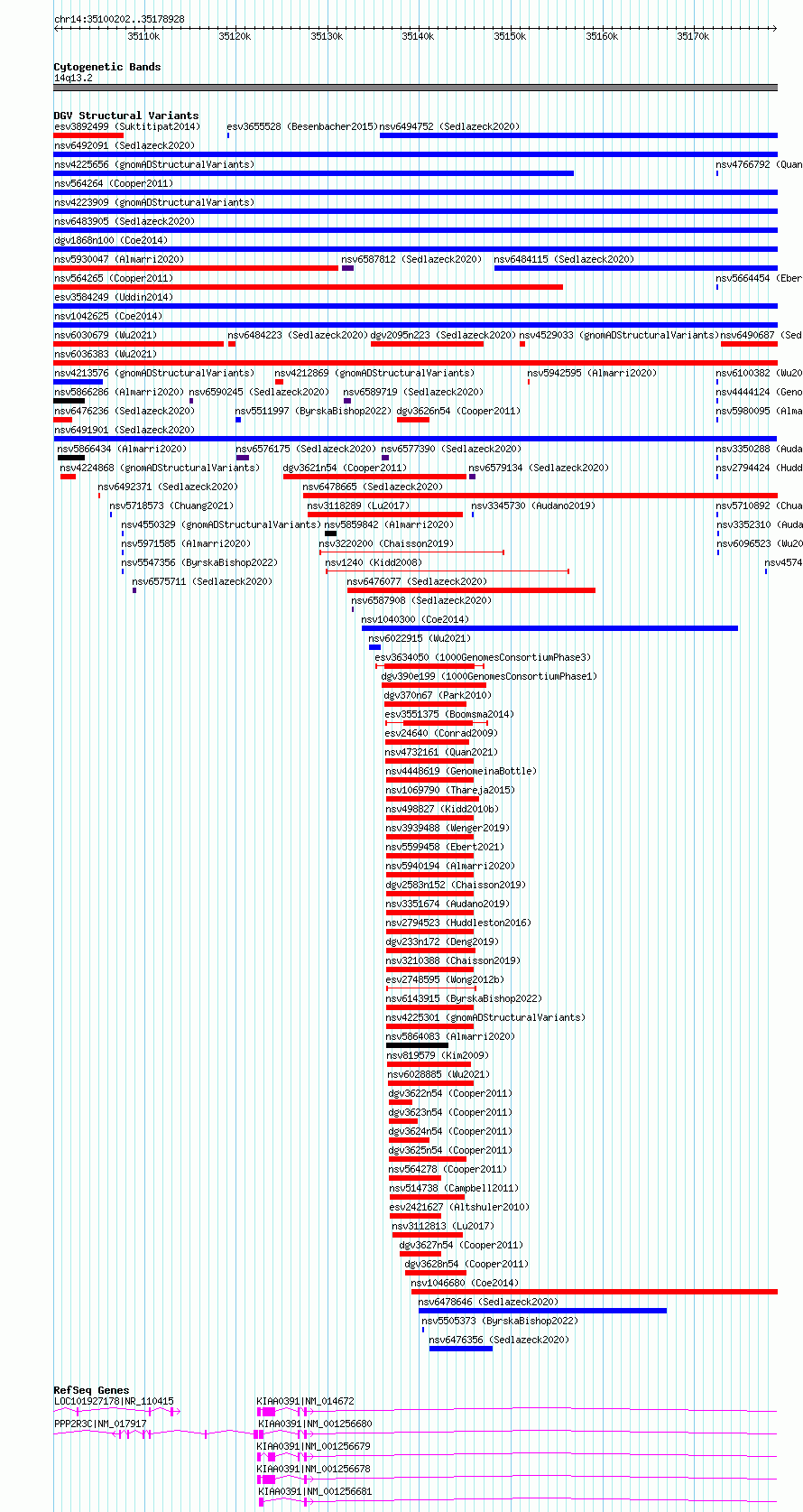Select dgv390e199 (1000GenomesConsortiumPhase1) label
Image resolution: width=803 pixels, height=1512 pixels.
point(489,676)
